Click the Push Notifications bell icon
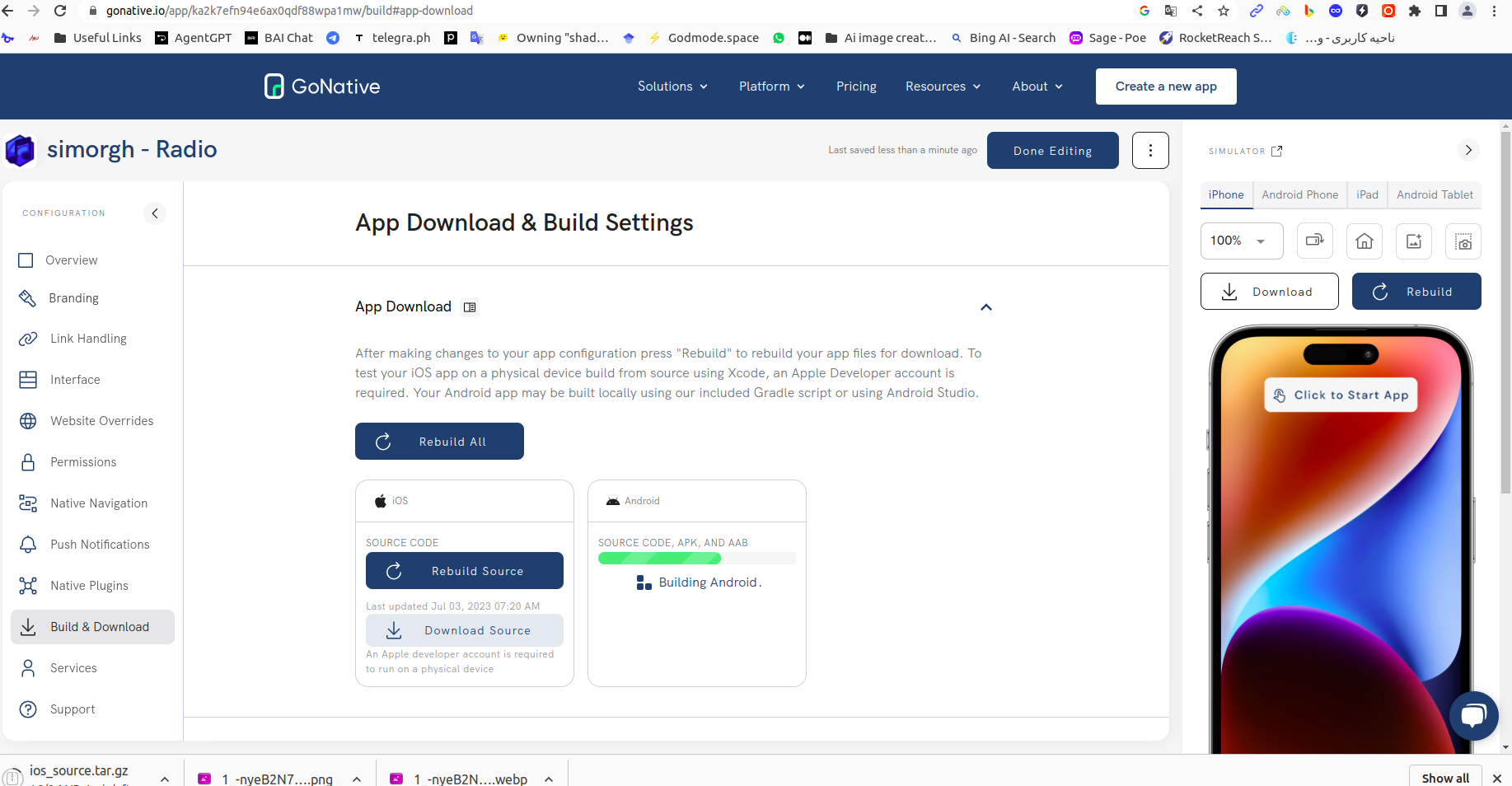This screenshot has height=786, width=1512. click(28, 545)
